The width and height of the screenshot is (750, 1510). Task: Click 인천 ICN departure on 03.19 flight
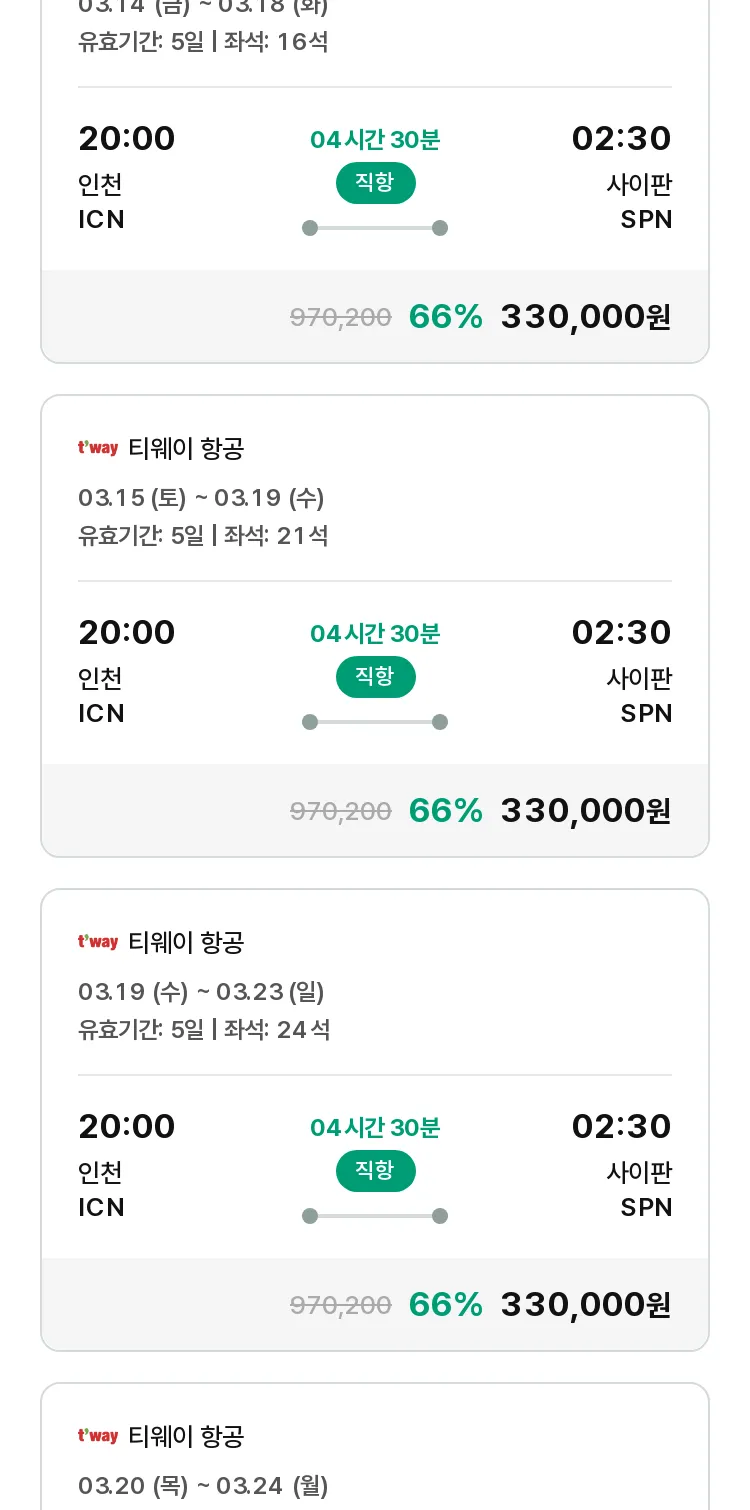(x=102, y=1190)
